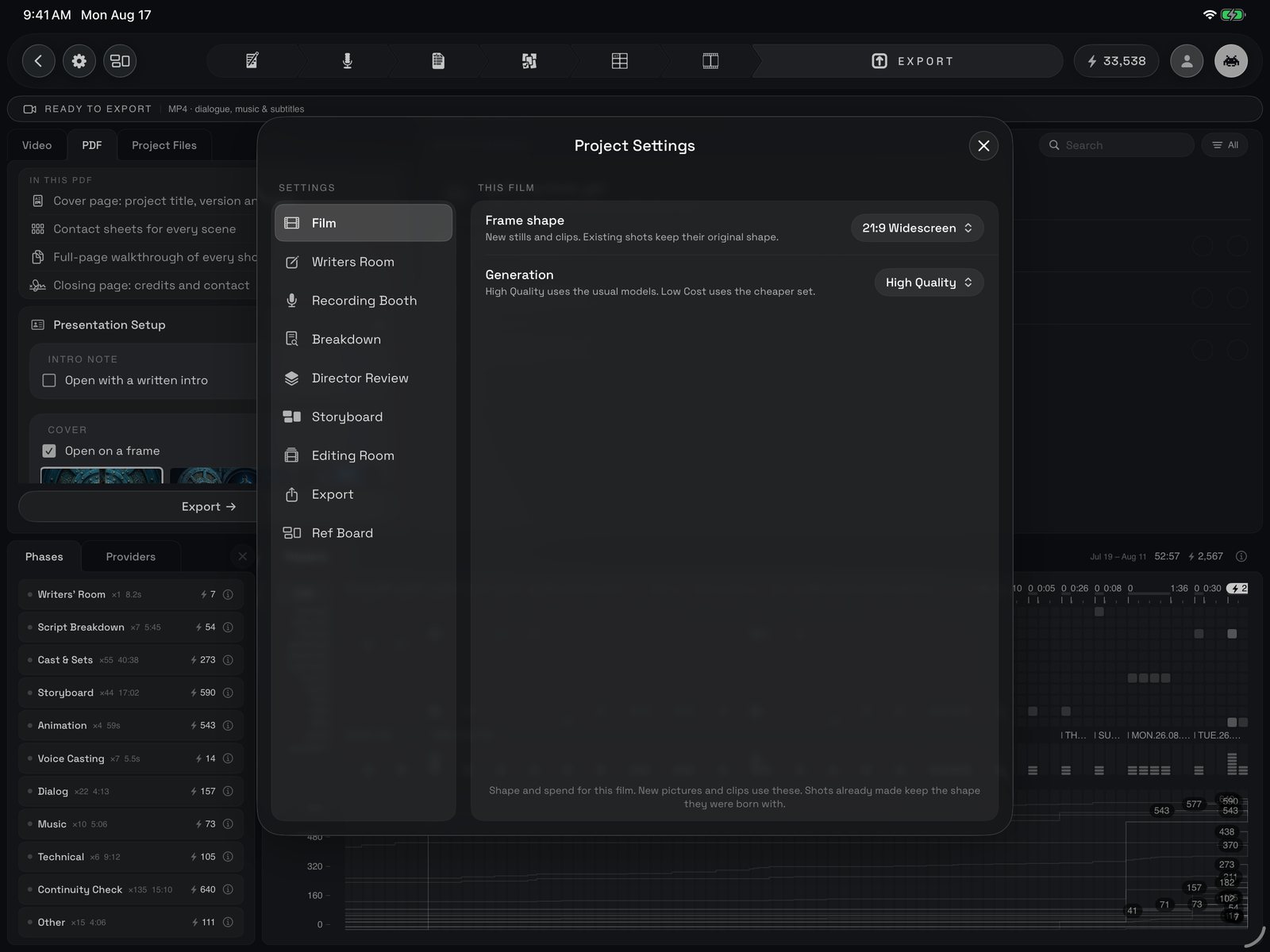Show info for Animation phase
The image size is (1270, 952).
228,726
